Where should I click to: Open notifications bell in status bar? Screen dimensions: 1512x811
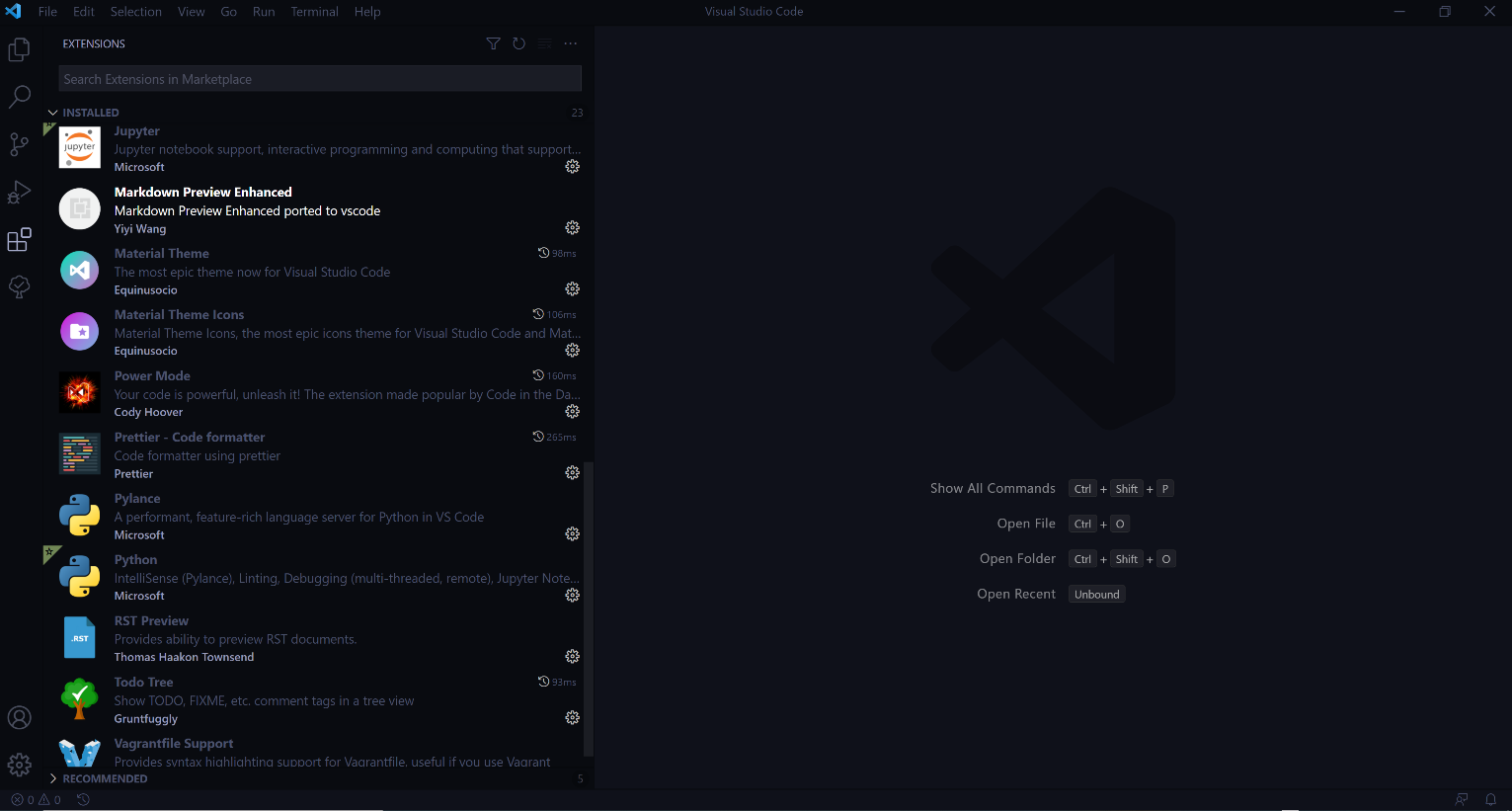[1491, 800]
